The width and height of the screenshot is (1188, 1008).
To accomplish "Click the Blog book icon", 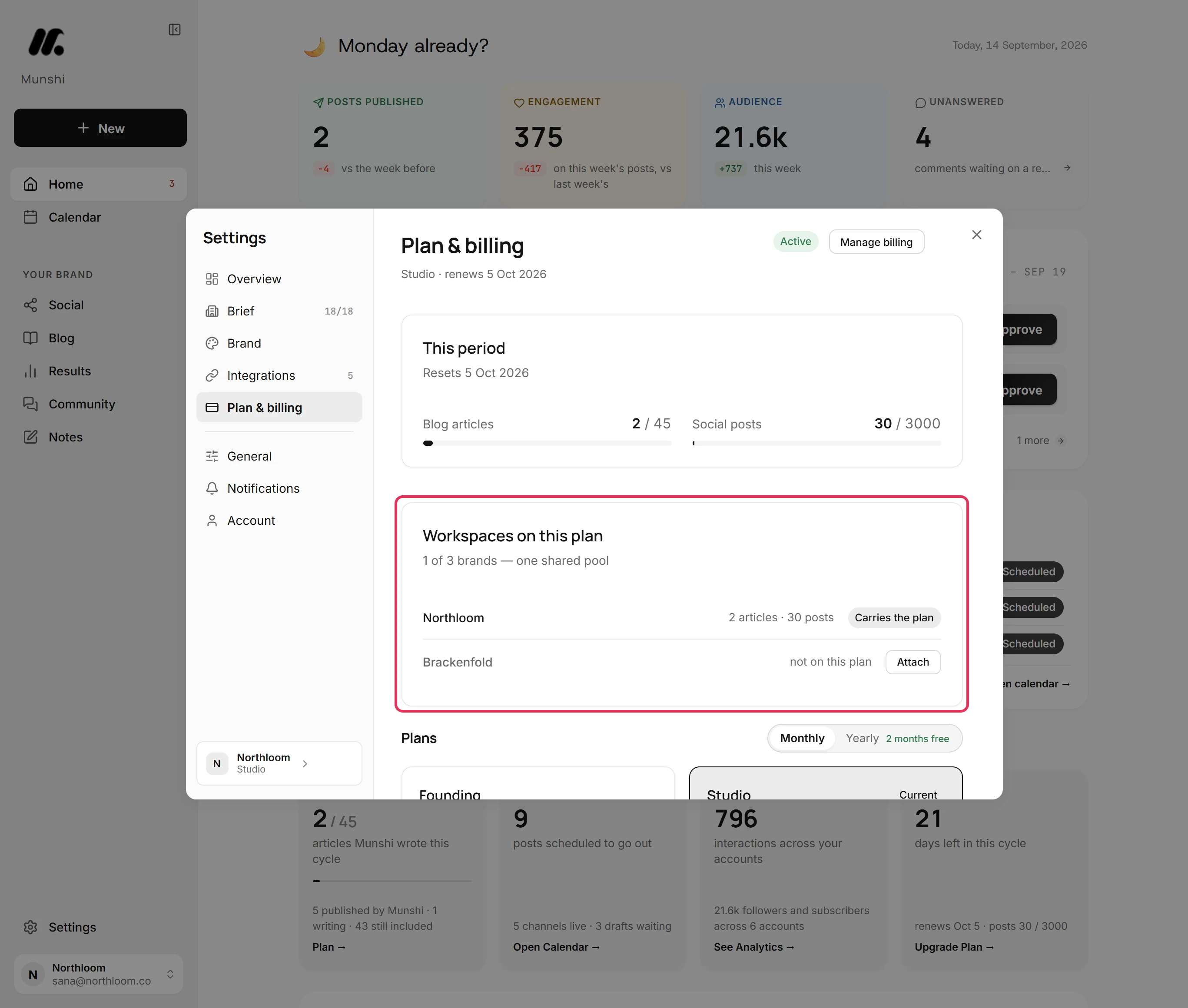I will [31, 338].
